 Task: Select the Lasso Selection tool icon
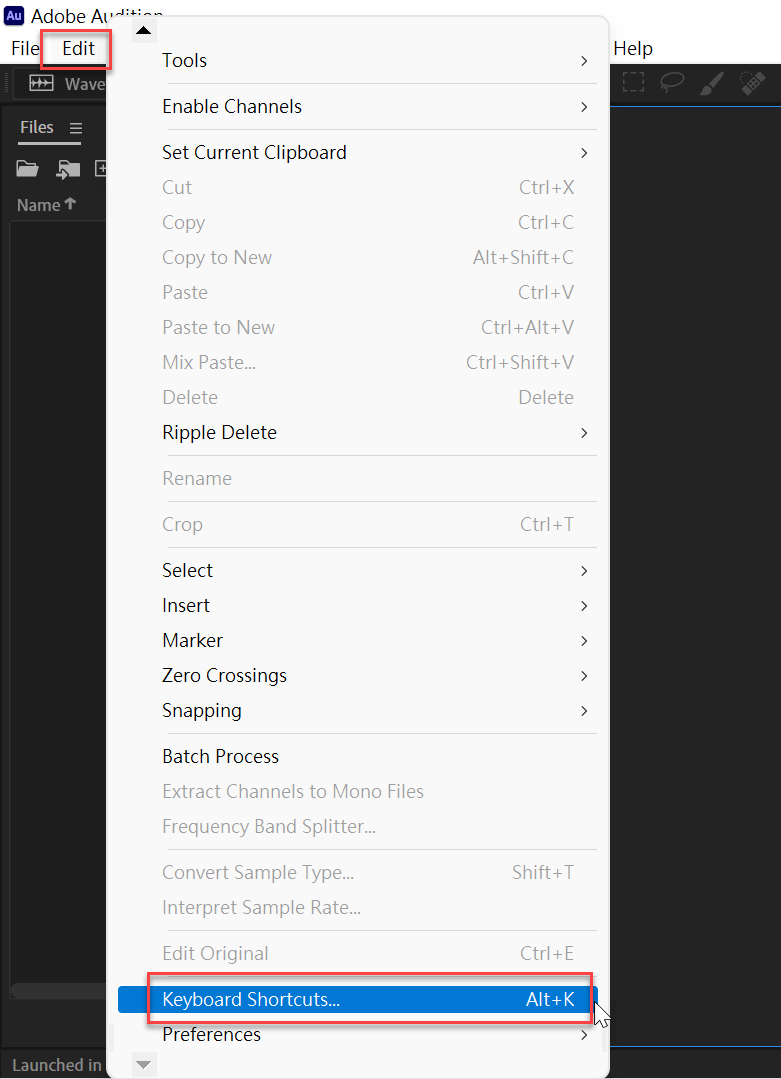(672, 83)
